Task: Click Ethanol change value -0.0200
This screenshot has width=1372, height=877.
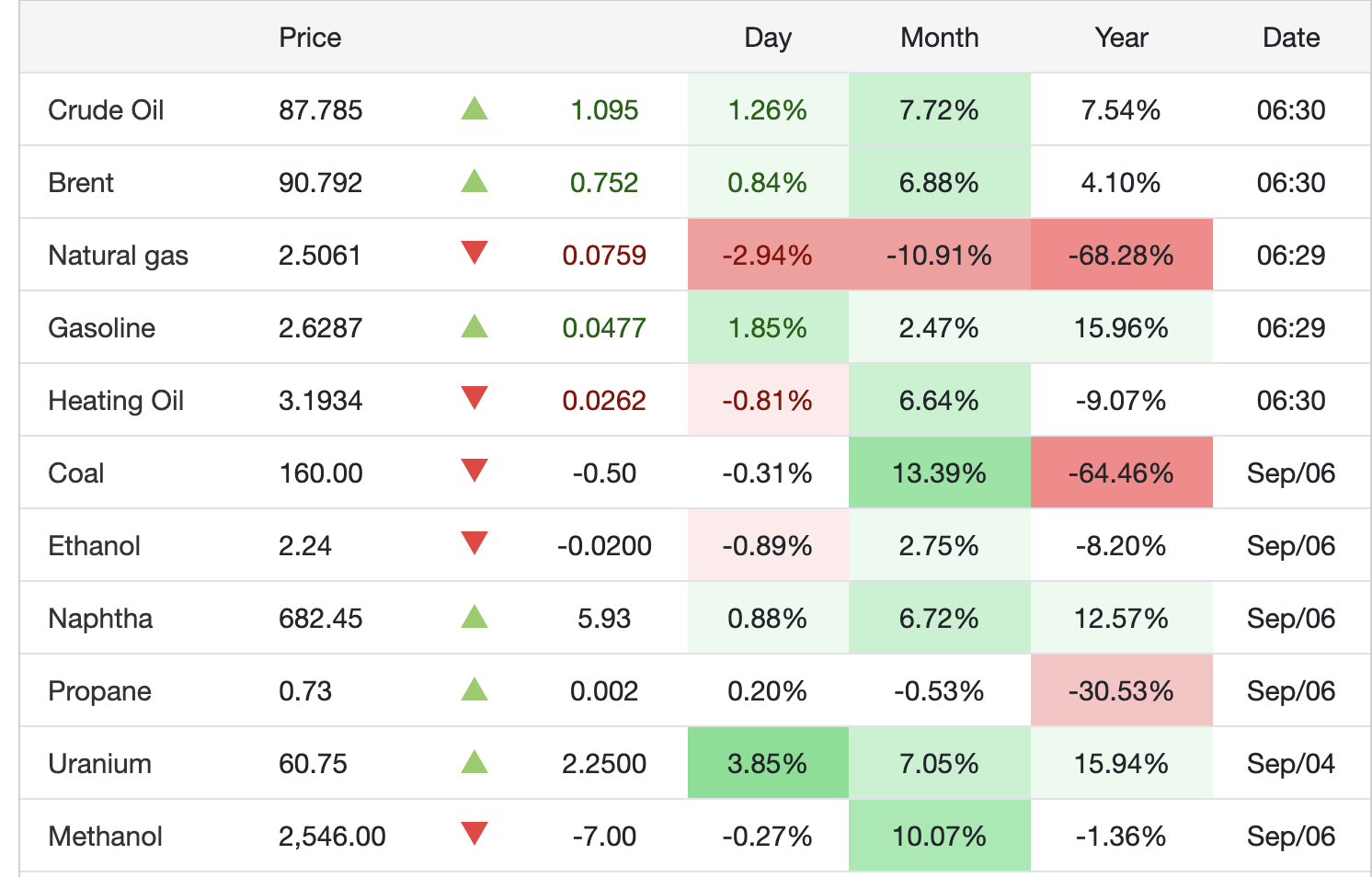Action: pyautogui.click(x=604, y=546)
